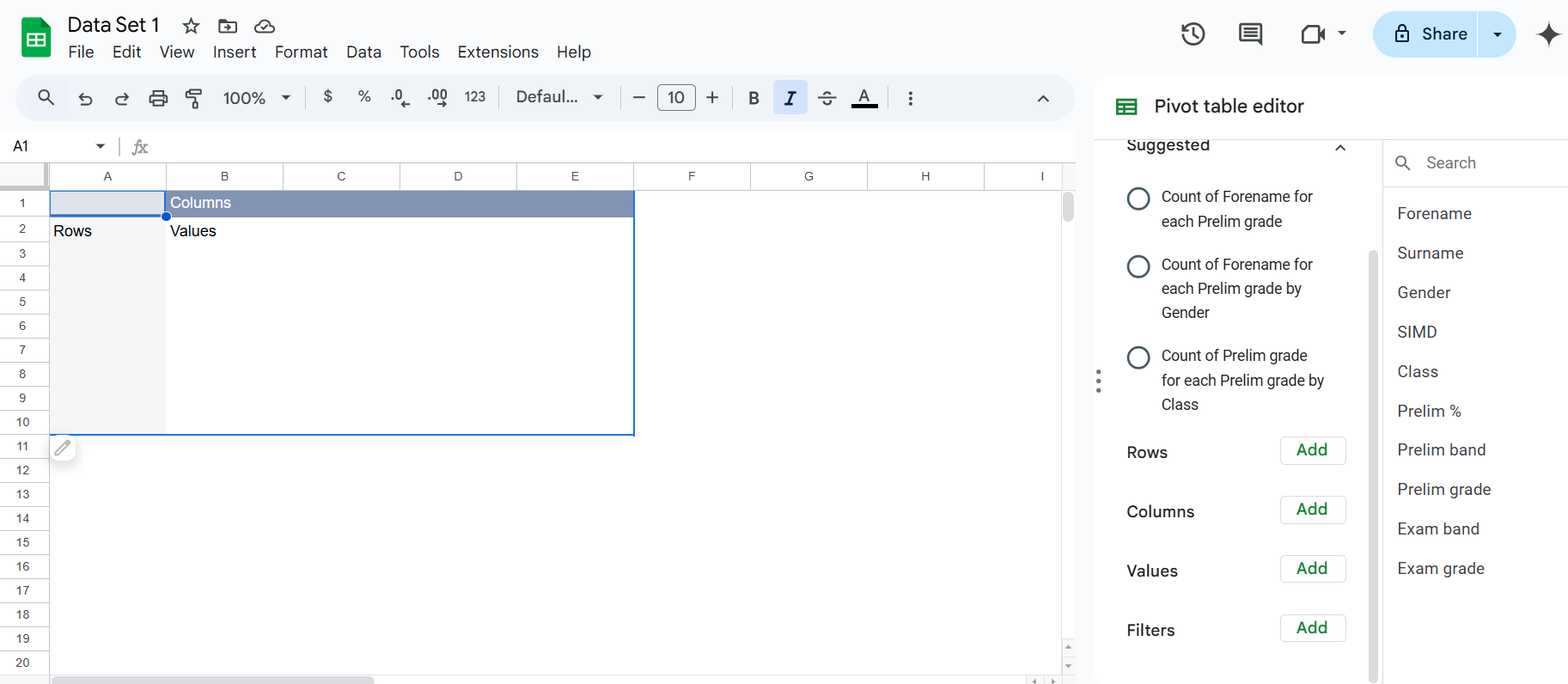
Task: Check cloud save status icon
Action: pos(265,26)
